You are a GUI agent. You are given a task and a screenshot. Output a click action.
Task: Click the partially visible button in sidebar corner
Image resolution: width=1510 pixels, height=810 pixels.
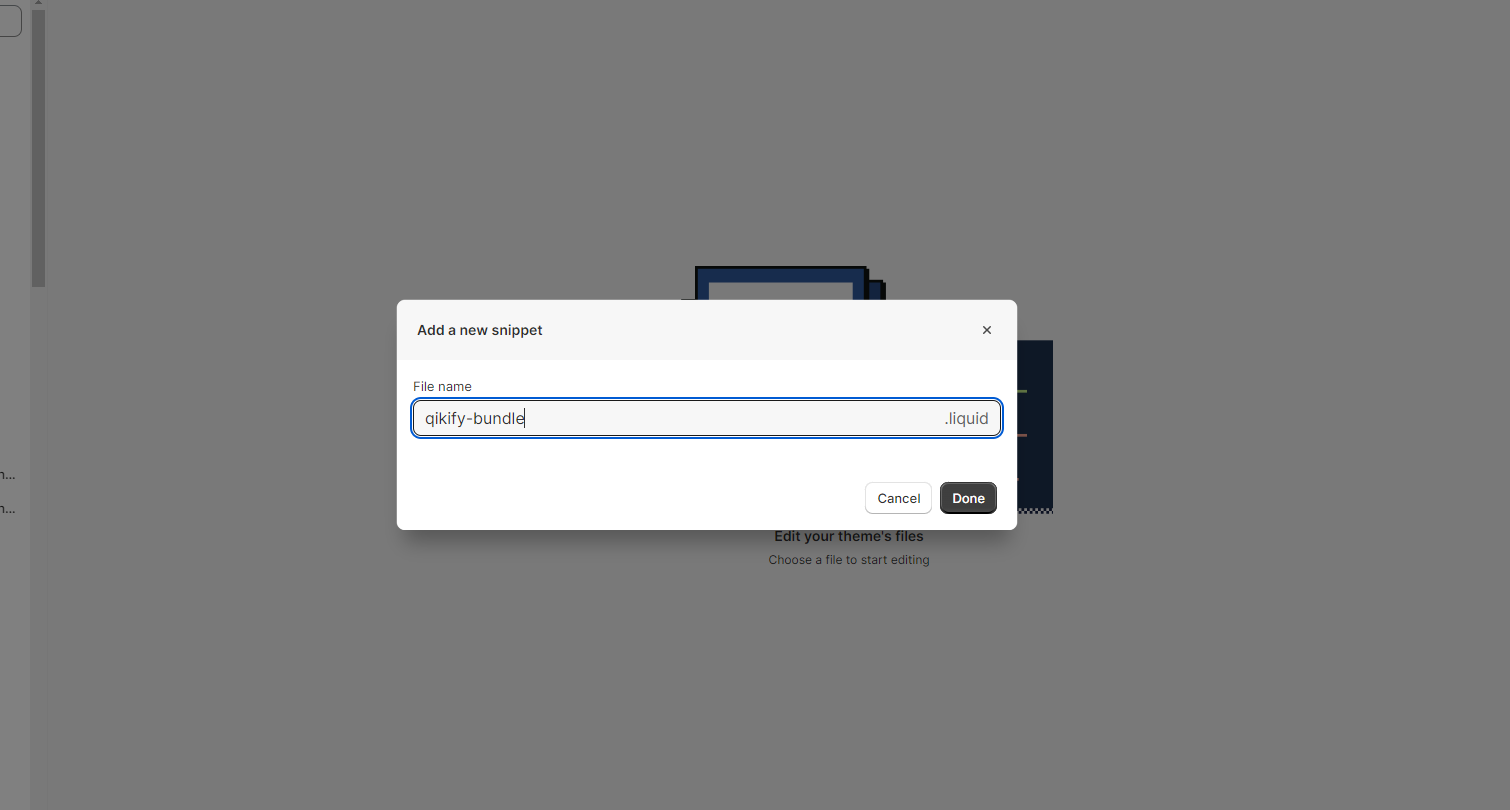coord(10,21)
